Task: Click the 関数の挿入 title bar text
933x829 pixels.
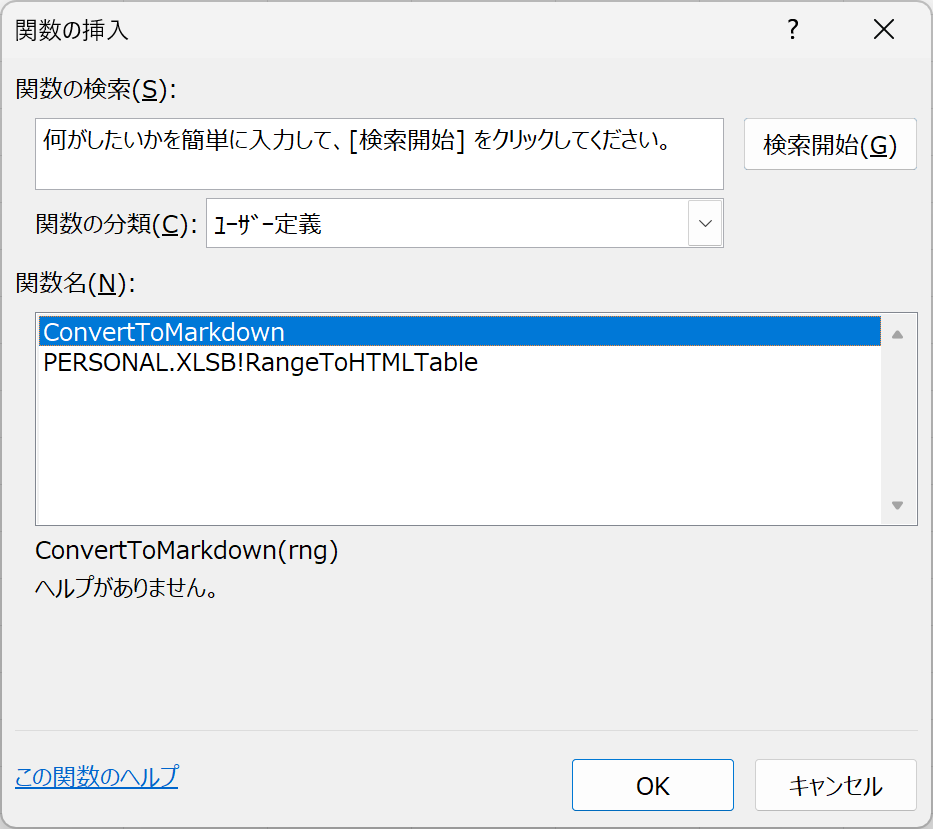Action: point(71,30)
